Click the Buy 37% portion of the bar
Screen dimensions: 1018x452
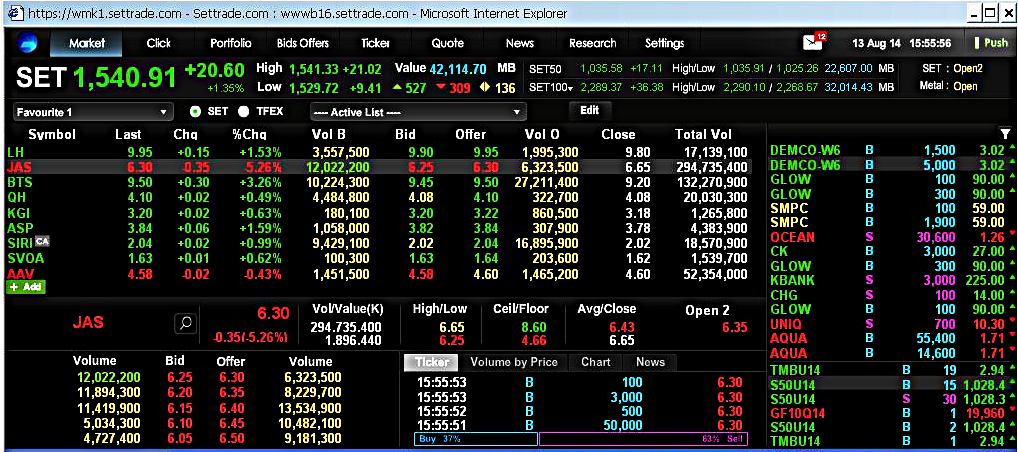point(476,440)
